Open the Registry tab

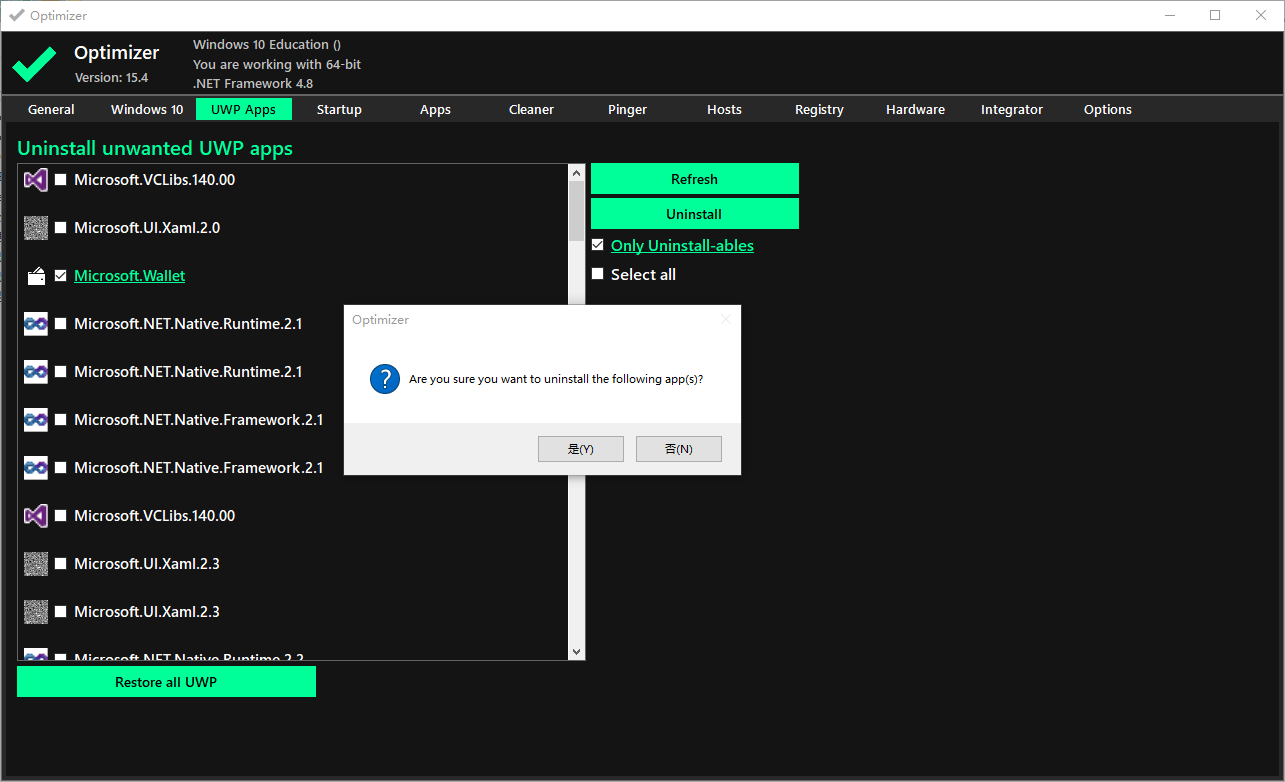(x=819, y=109)
